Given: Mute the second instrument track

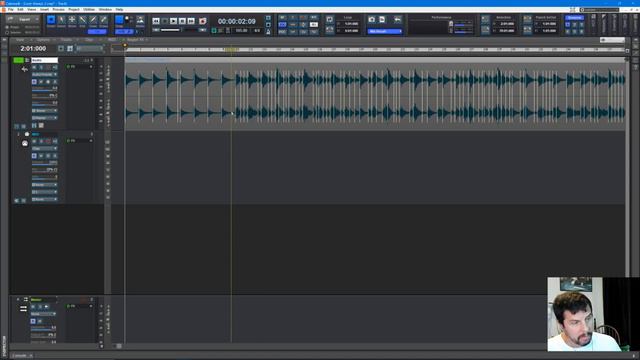Looking at the screenshot, I should pos(34,141).
